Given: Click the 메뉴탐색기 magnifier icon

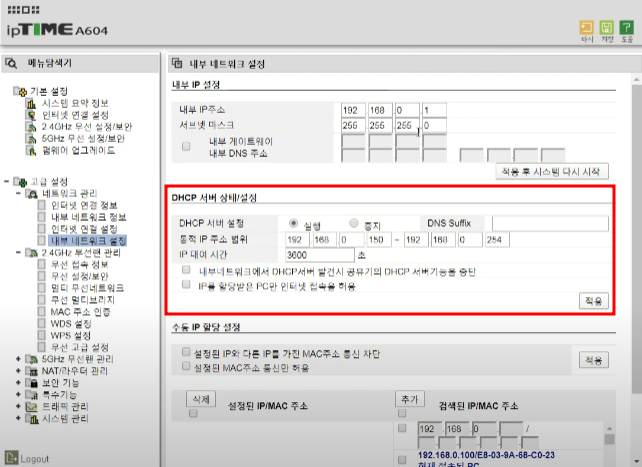Looking at the screenshot, I should 11,63.
